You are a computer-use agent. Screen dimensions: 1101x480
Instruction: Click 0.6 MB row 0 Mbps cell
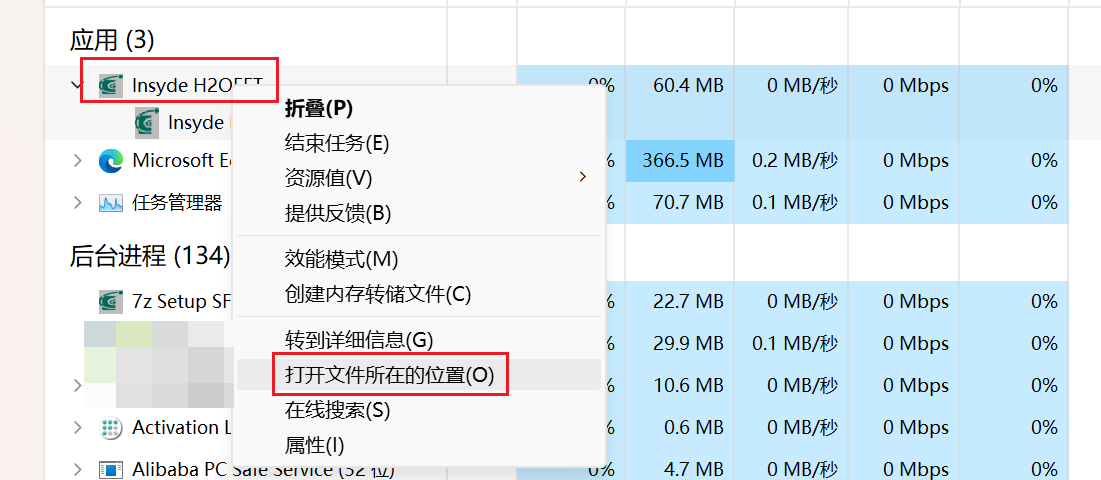click(903, 427)
